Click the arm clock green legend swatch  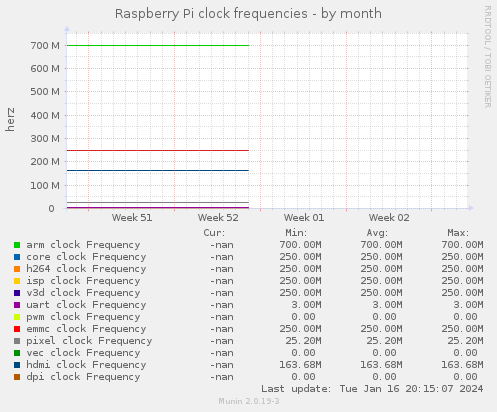pyautogui.click(x=17, y=245)
